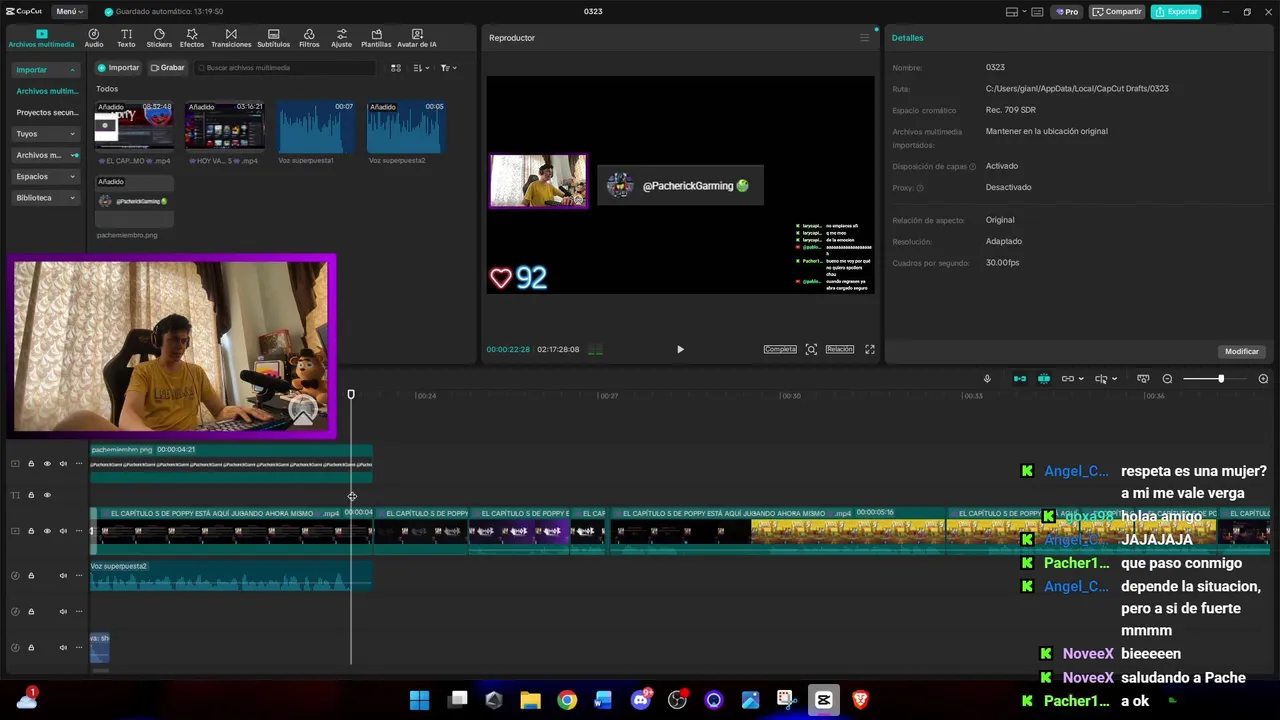The height and width of the screenshot is (720, 1280).
Task: Toggle main track magnet snapping
Action: [1020, 379]
